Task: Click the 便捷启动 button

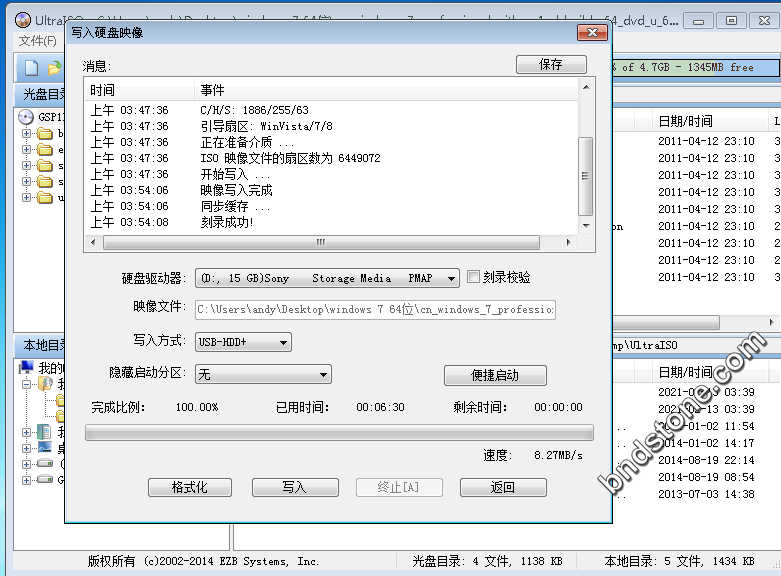Action: tap(495, 375)
